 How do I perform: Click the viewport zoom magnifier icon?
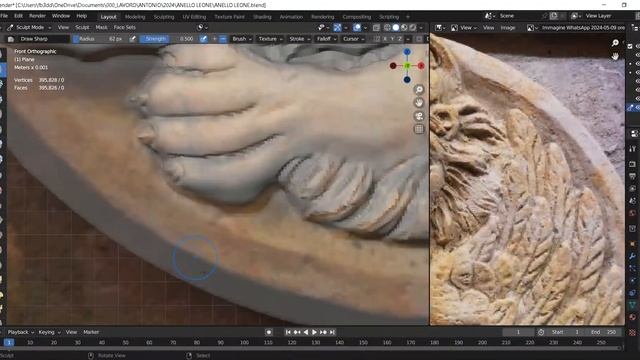[x=419, y=90]
